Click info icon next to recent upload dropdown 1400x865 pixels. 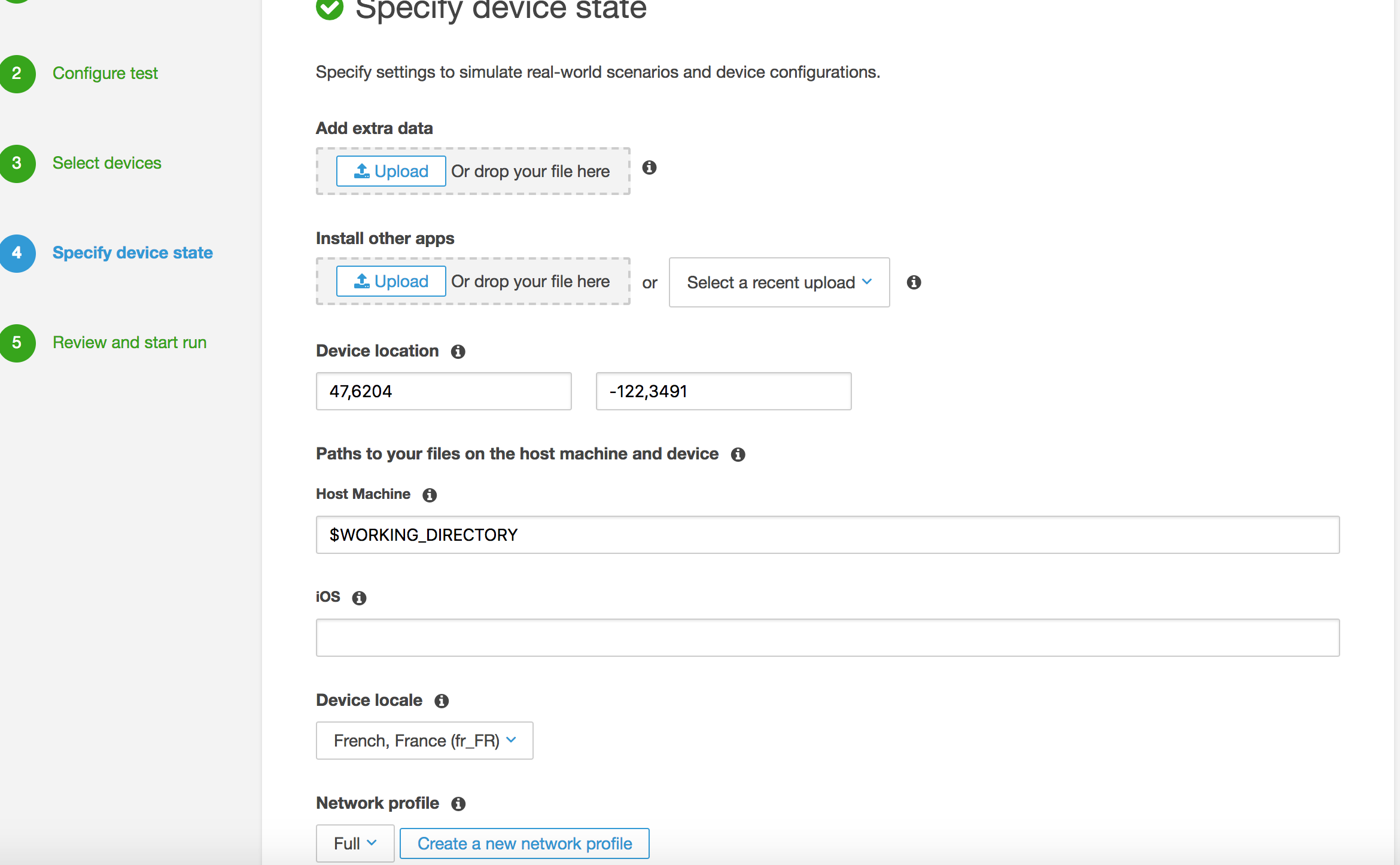[914, 282]
